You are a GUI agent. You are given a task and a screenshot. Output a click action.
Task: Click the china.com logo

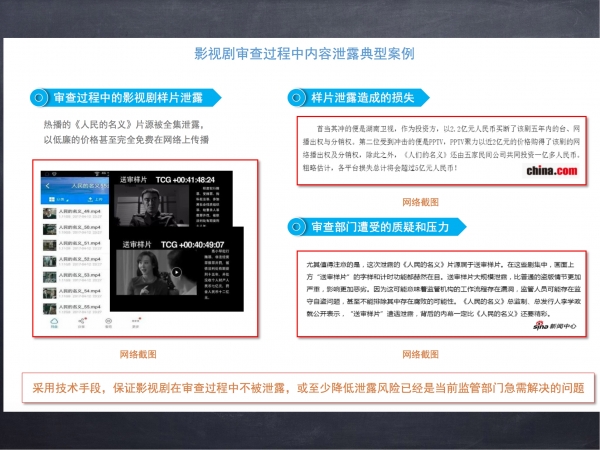551,171
